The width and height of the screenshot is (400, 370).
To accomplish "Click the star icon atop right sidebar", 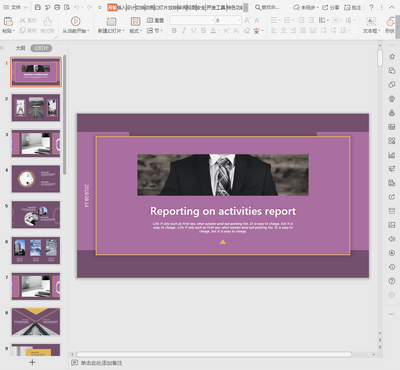I will tap(392, 57).
